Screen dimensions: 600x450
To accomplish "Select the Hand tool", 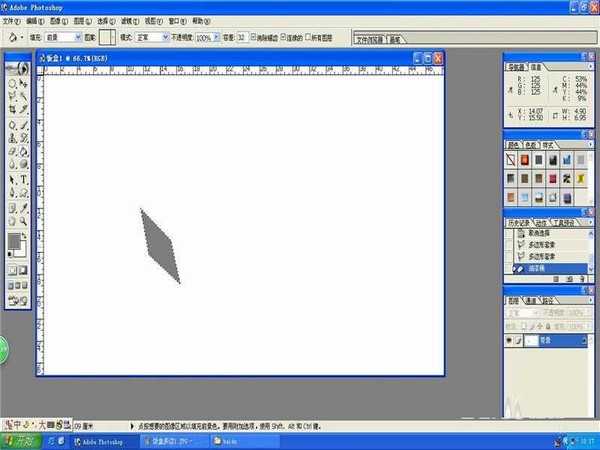I will click(12, 220).
